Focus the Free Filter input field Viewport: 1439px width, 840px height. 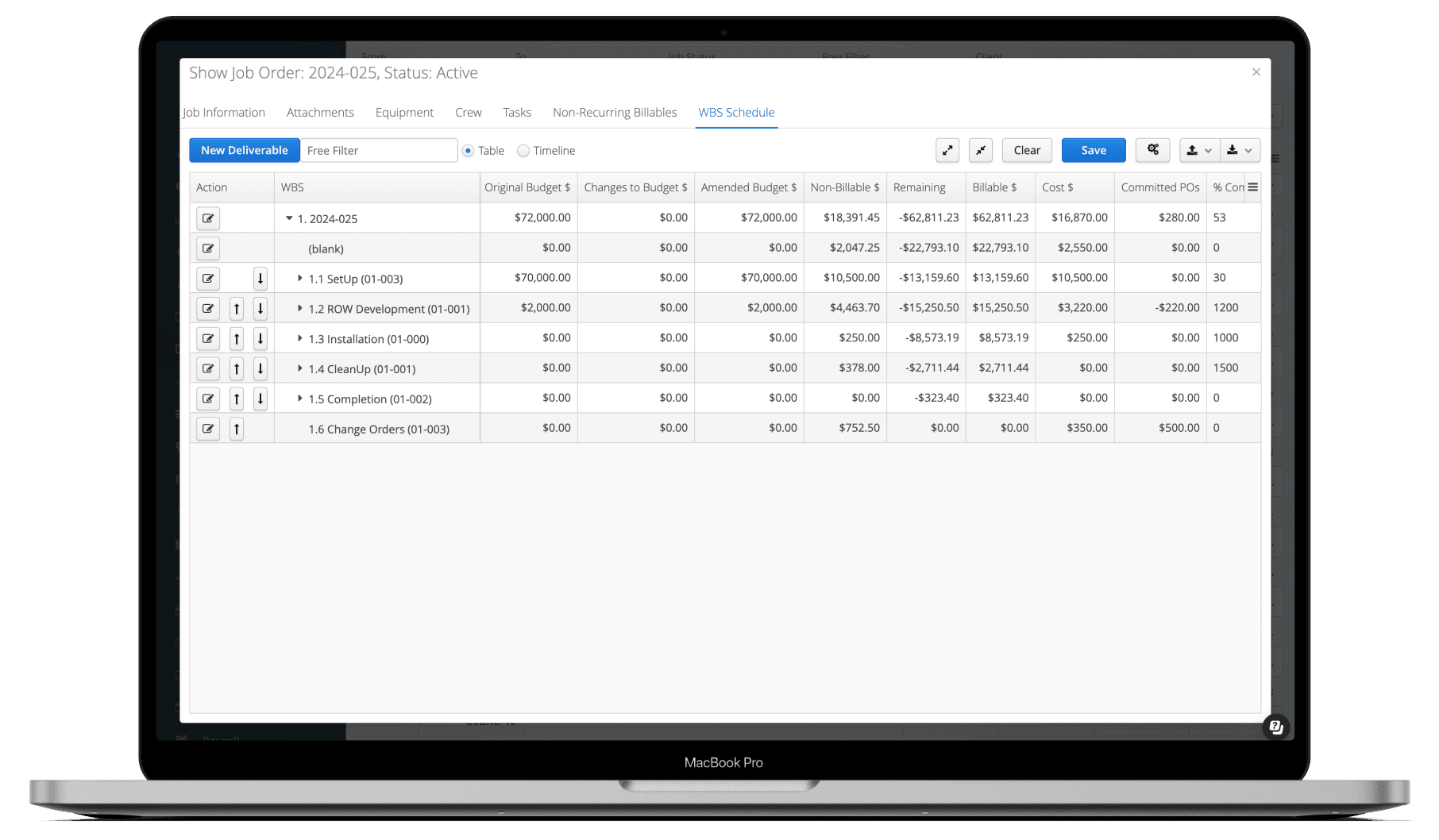[379, 150]
